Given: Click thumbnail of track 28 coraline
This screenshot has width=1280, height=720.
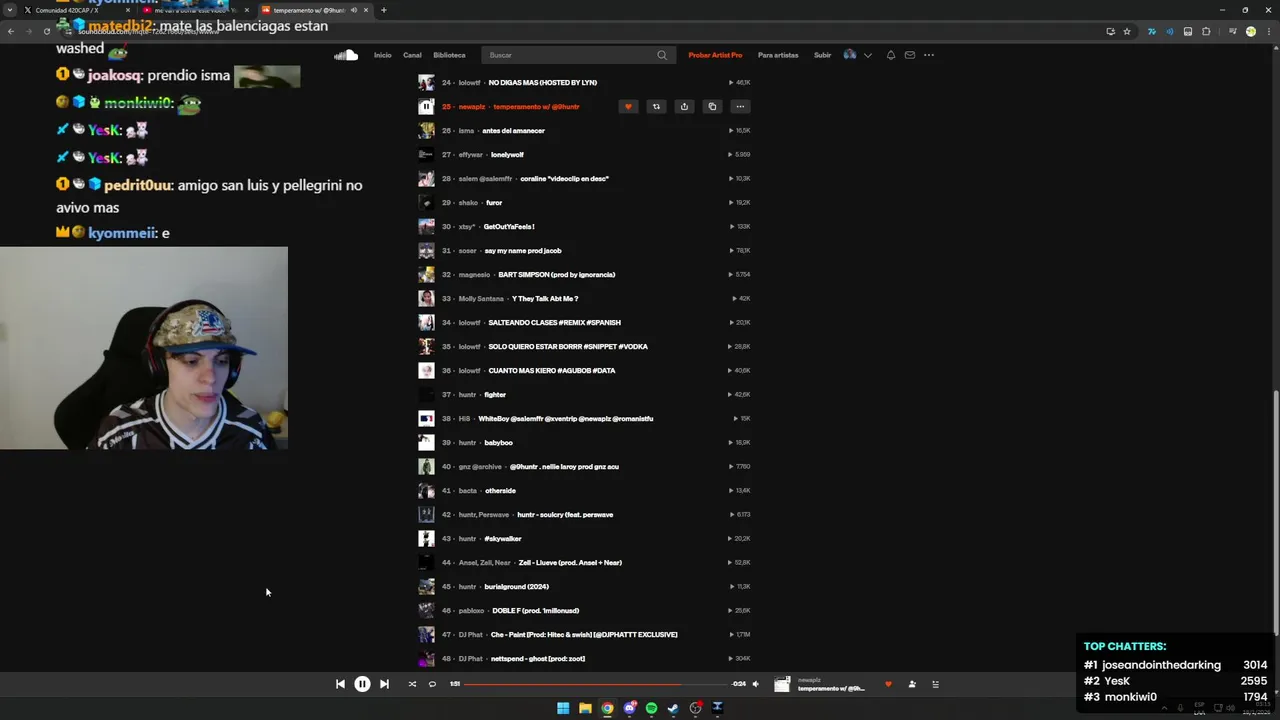Looking at the screenshot, I should [426, 178].
